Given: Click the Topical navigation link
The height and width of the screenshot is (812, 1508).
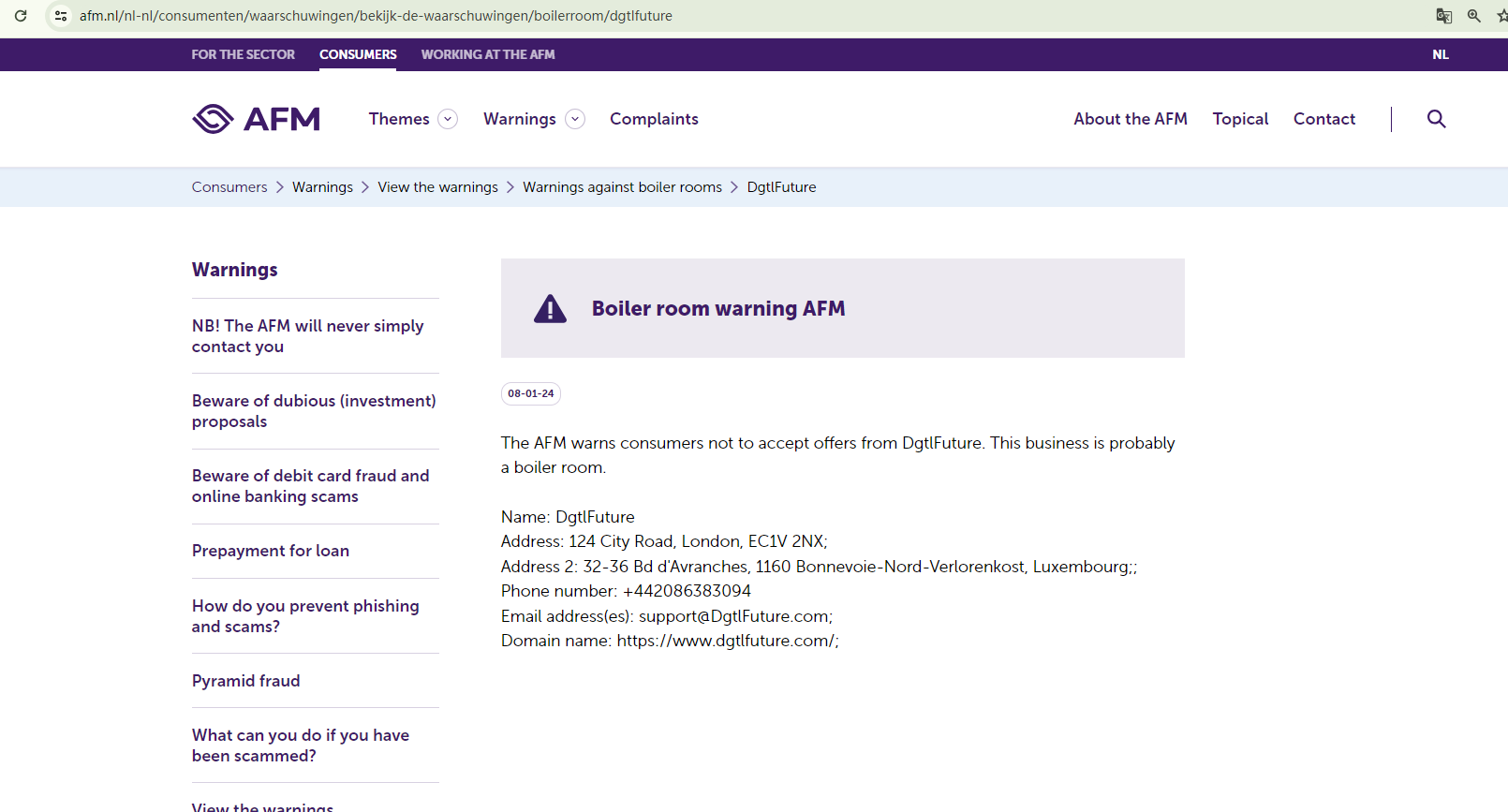Looking at the screenshot, I should [1240, 119].
